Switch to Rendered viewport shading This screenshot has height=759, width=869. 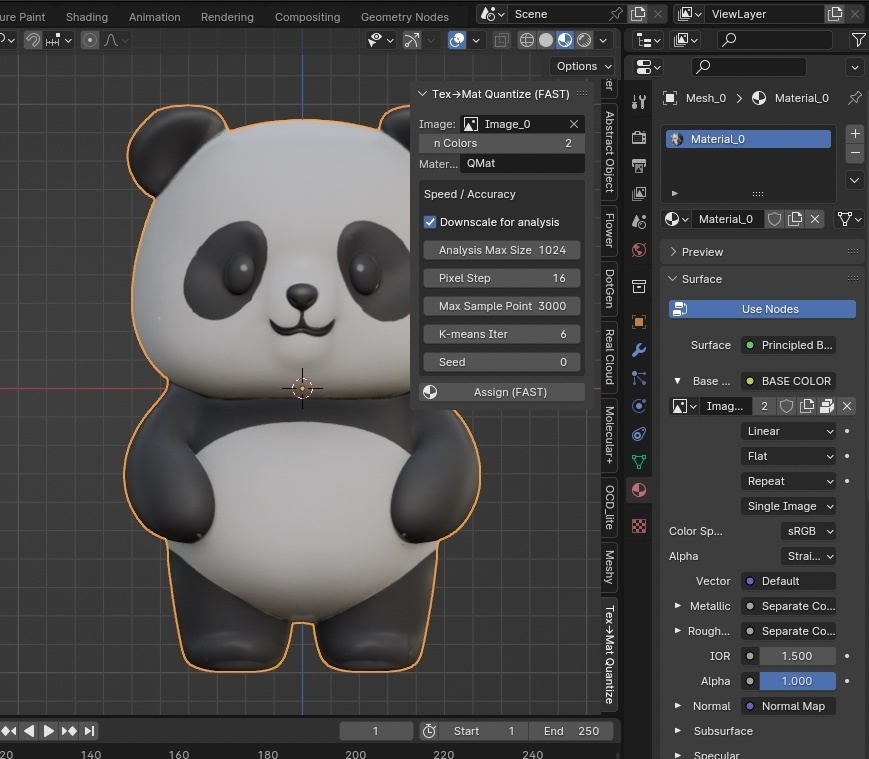[584, 40]
